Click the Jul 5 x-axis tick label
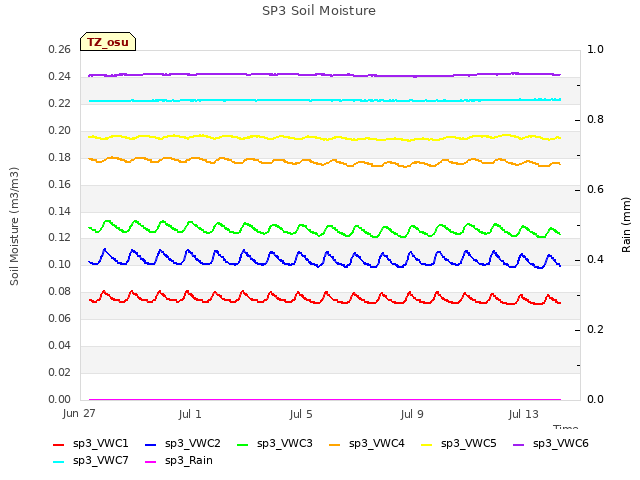 (x=301, y=414)
